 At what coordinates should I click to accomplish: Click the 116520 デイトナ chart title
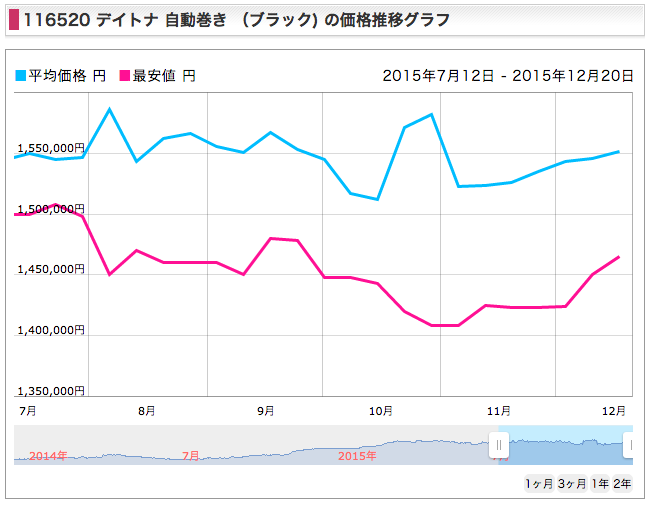(237, 20)
